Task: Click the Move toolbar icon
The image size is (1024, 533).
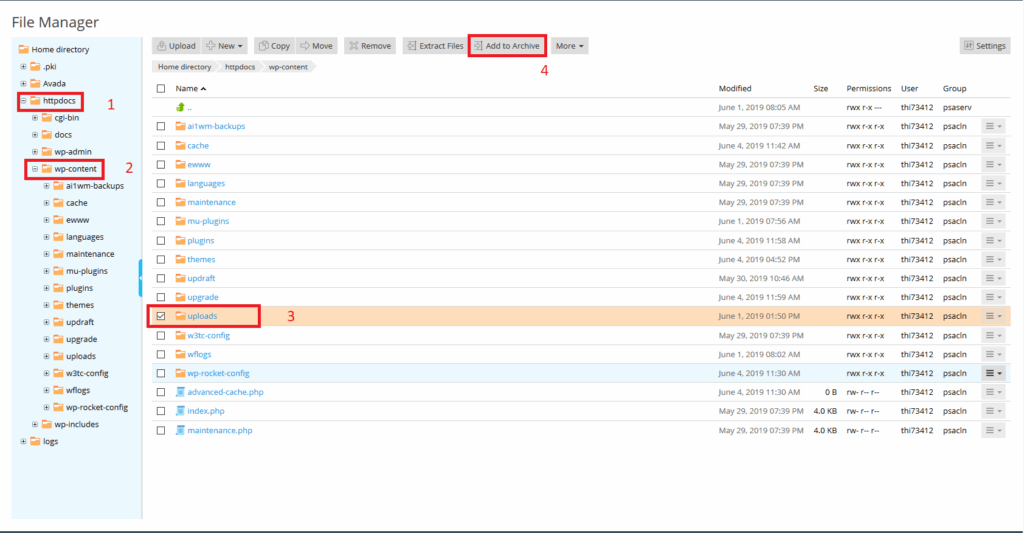Action: 305,46
